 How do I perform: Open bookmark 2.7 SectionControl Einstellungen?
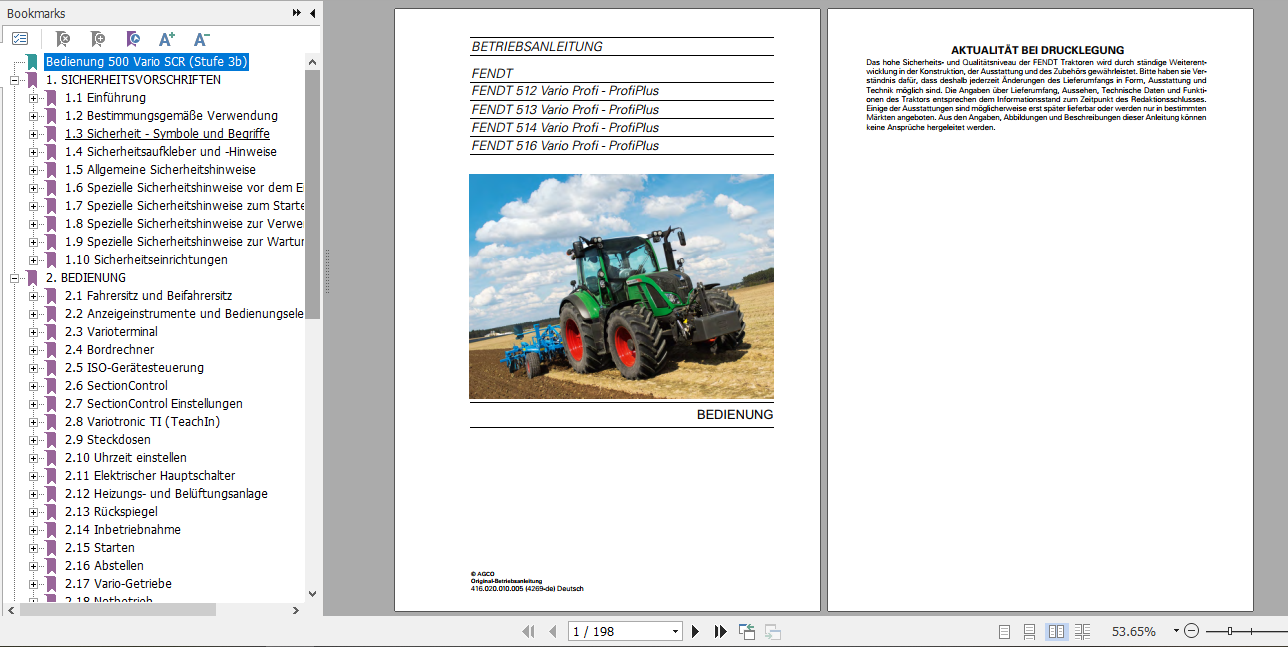154,404
